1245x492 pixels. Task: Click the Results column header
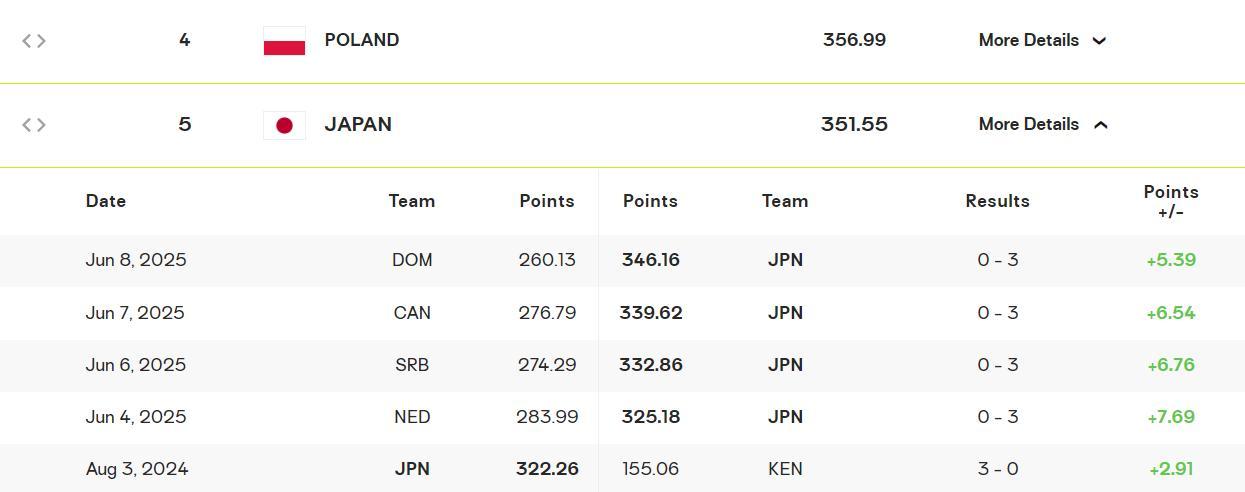pyautogui.click(x=997, y=201)
